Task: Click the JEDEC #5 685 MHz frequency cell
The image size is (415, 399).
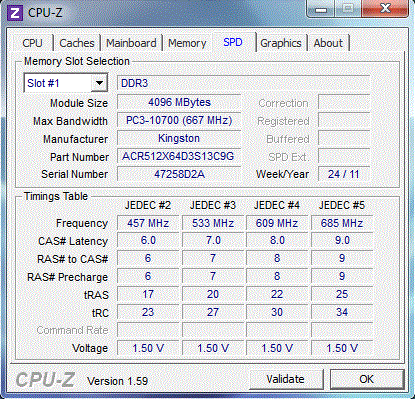Action: pos(342,223)
